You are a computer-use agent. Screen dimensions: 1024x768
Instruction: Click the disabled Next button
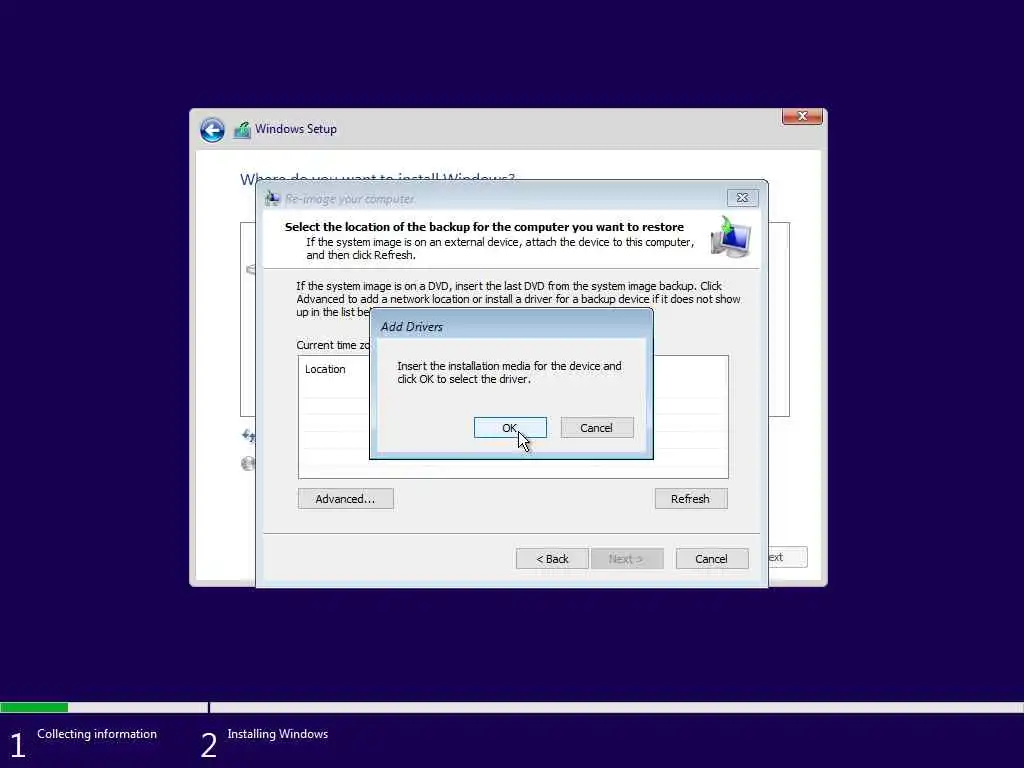pos(626,559)
